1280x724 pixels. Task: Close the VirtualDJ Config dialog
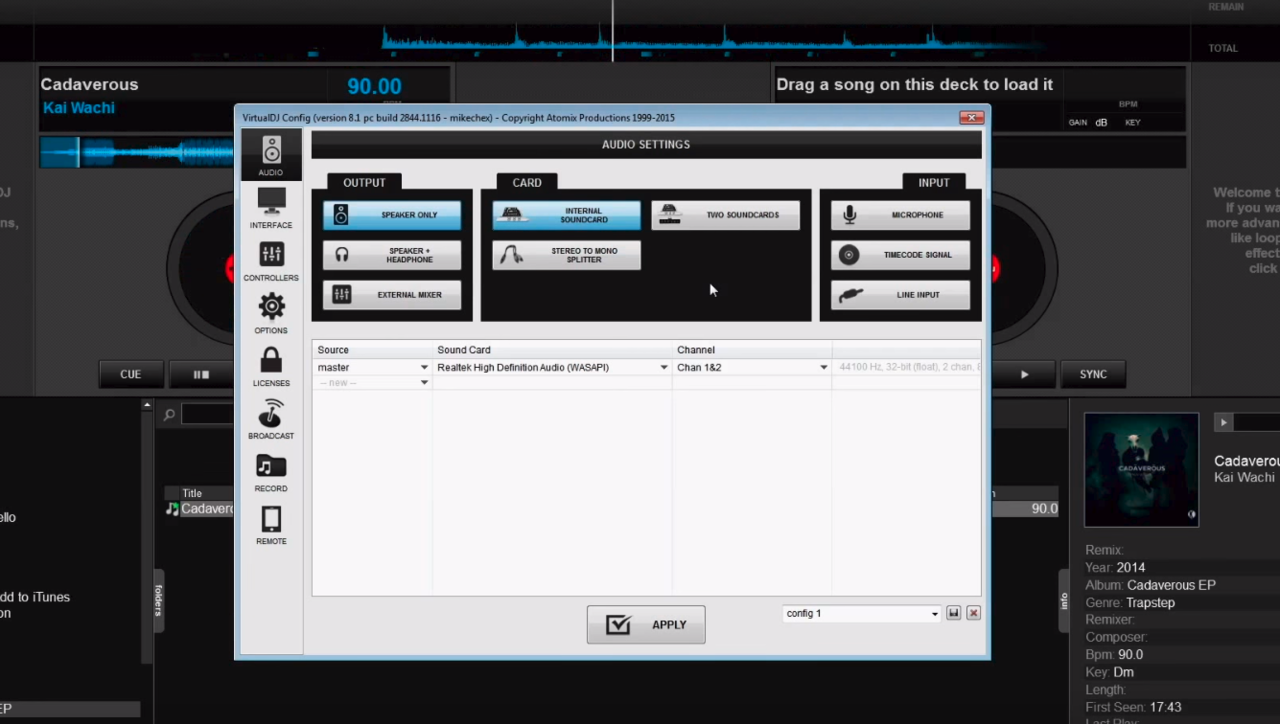point(971,118)
